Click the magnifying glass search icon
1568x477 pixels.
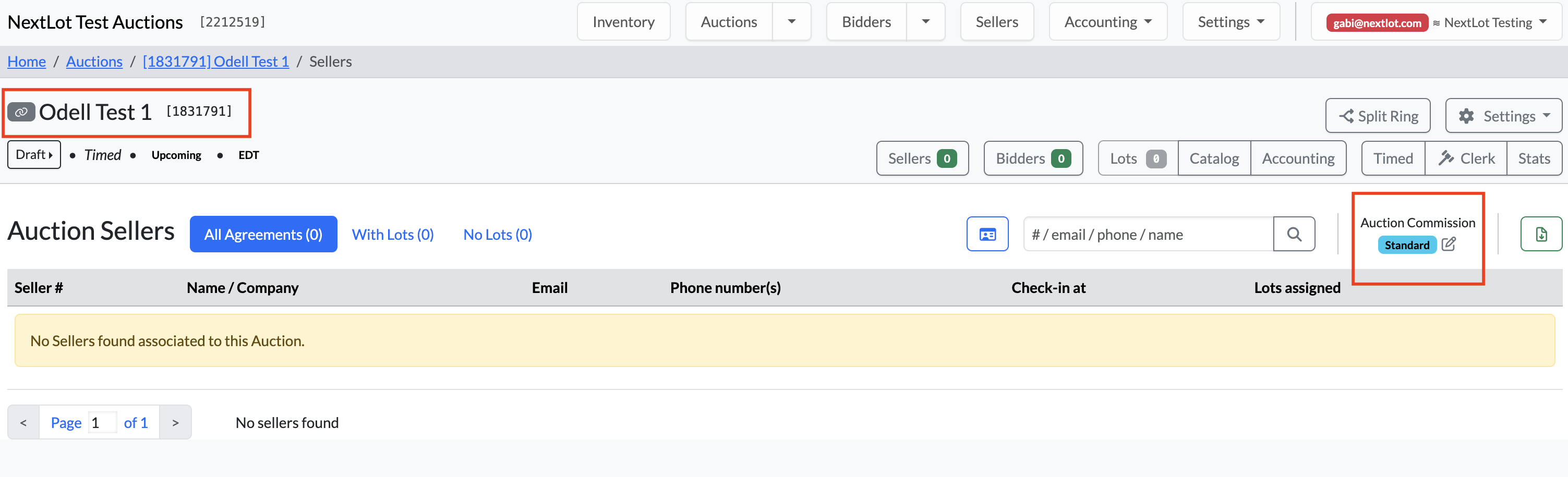(x=1294, y=234)
